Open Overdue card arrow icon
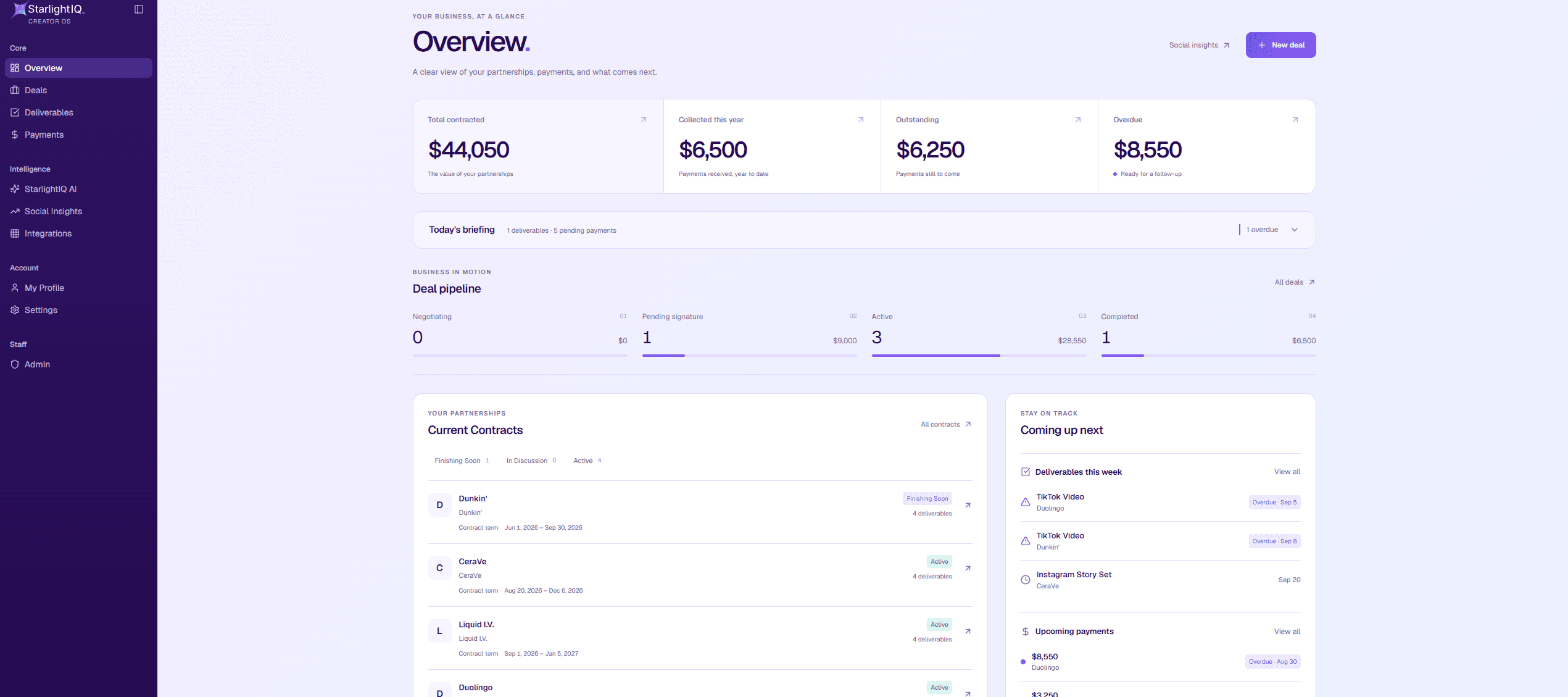Image resolution: width=1568 pixels, height=697 pixels. pyautogui.click(x=1295, y=120)
